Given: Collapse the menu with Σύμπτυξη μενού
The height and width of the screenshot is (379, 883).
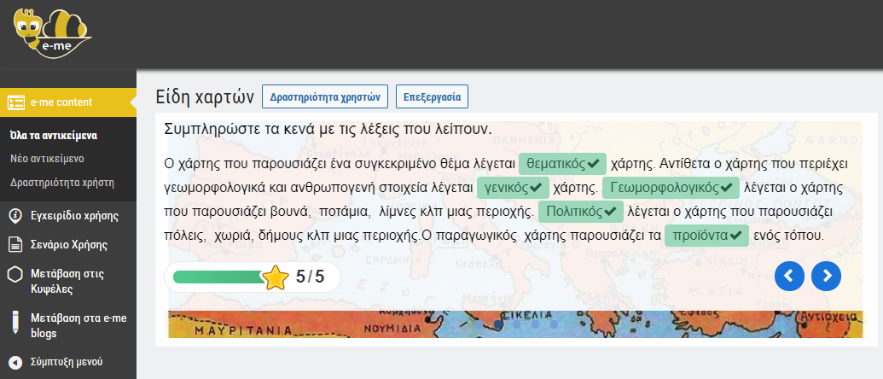Looking at the screenshot, I should 66,362.
